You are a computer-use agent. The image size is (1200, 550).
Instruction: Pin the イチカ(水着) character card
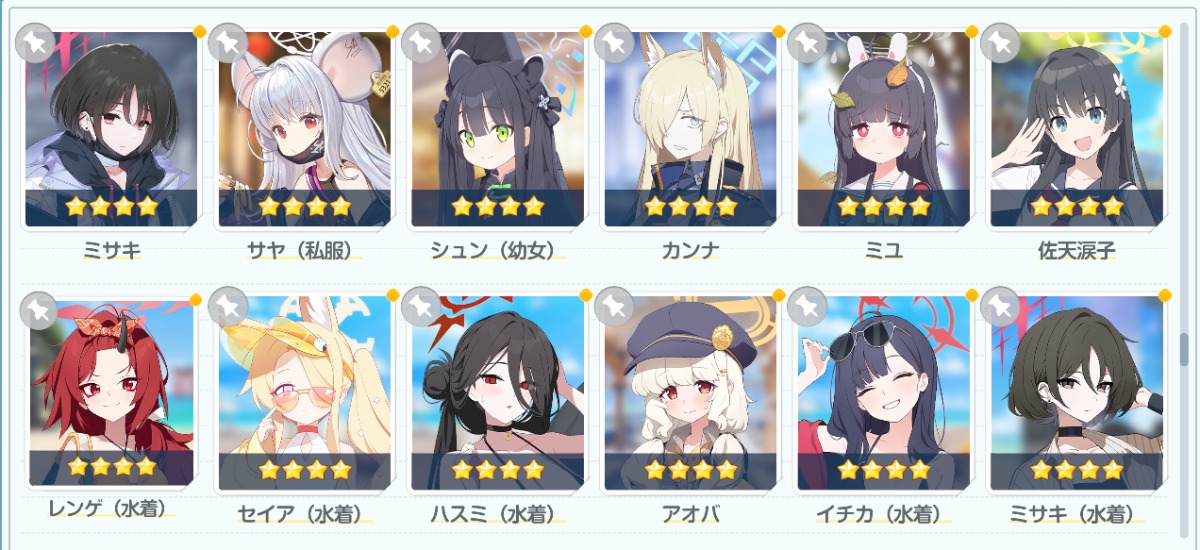tap(808, 306)
